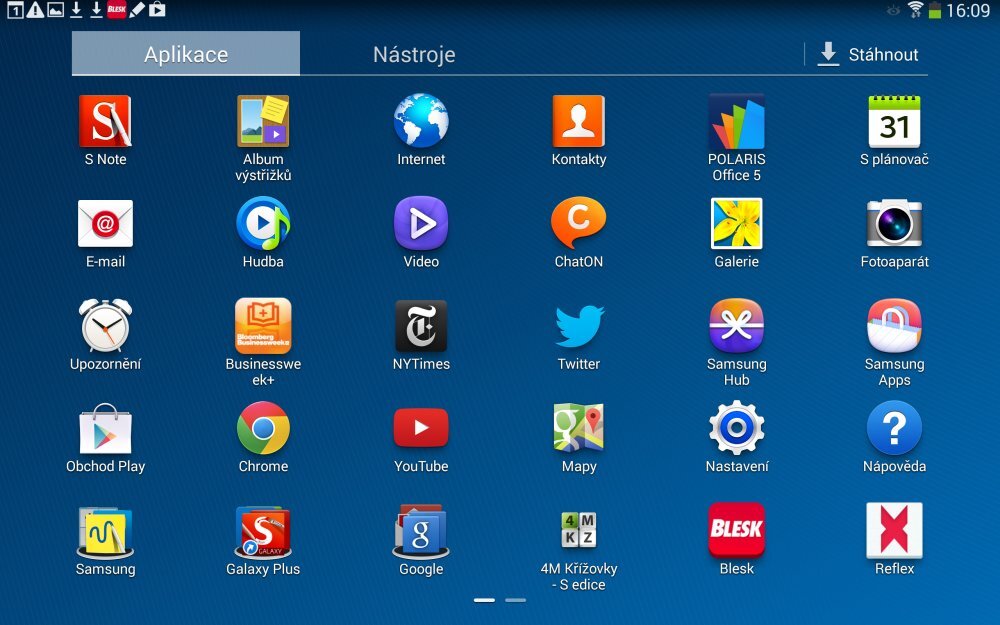Tap the second page indicator dot
This screenshot has height=625, width=1000.
coord(515,600)
